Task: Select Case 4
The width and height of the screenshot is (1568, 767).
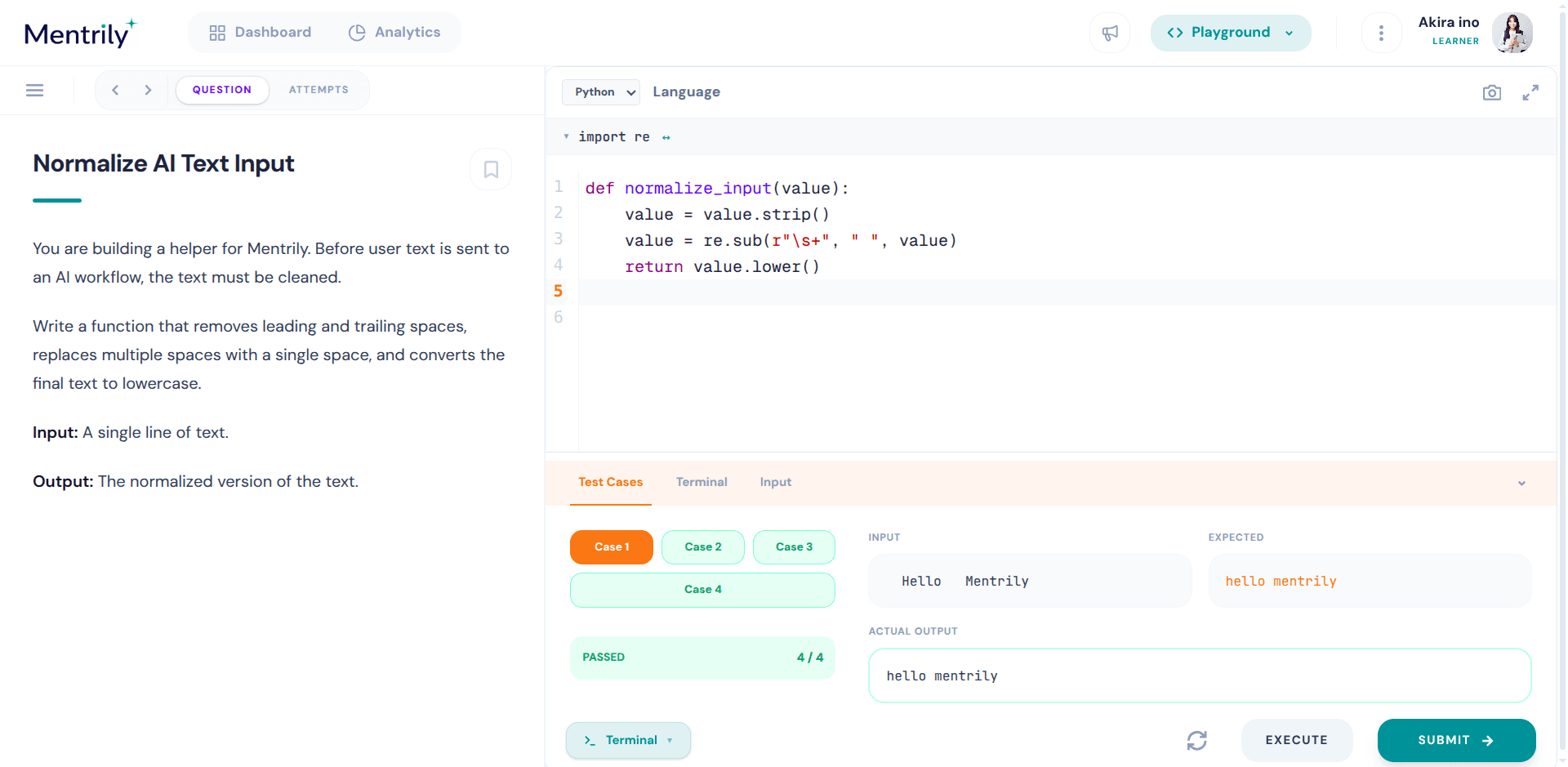Action: (702, 590)
